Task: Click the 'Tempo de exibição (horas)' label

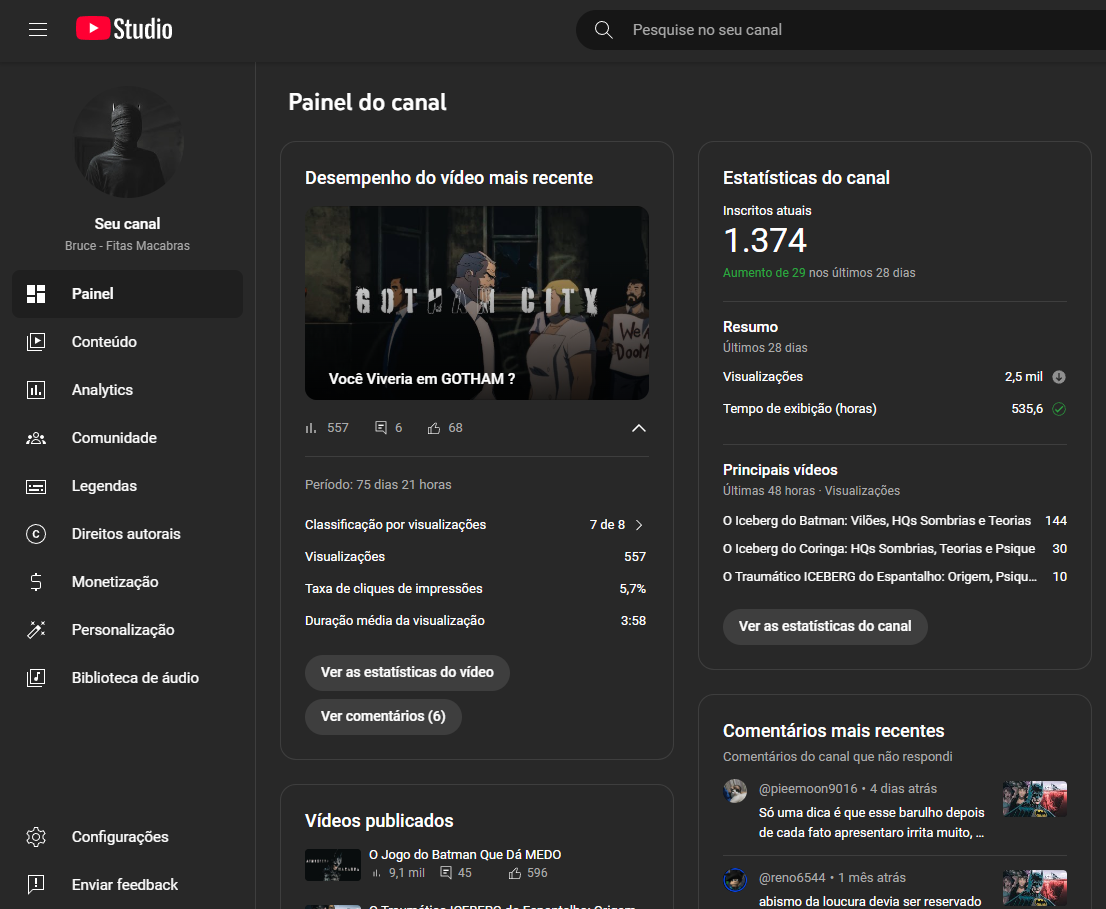Action: (799, 409)
